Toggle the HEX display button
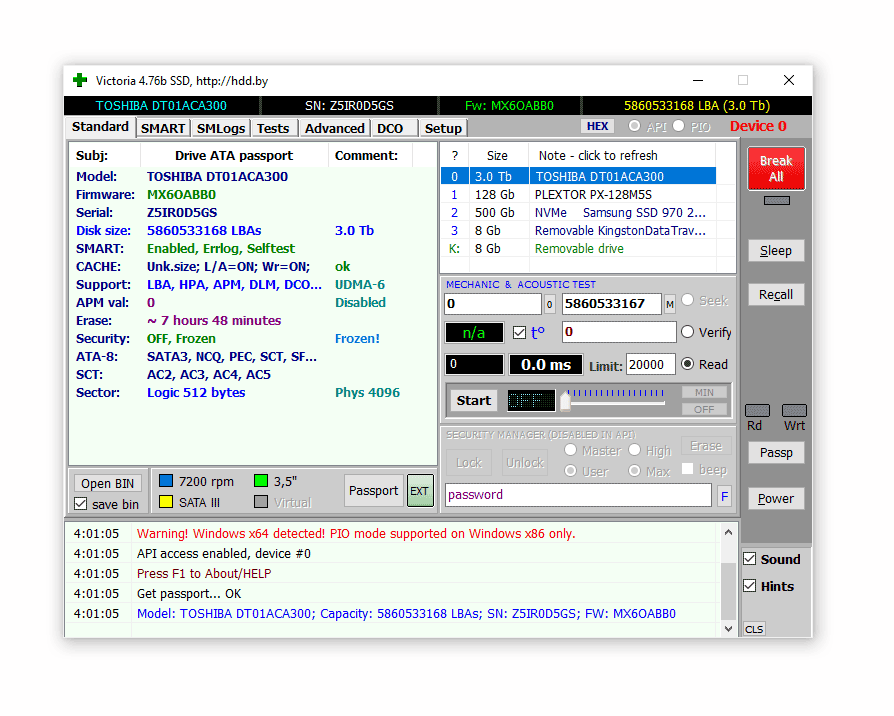The width and height of the screenshot is (894, 716). [598, 126]
